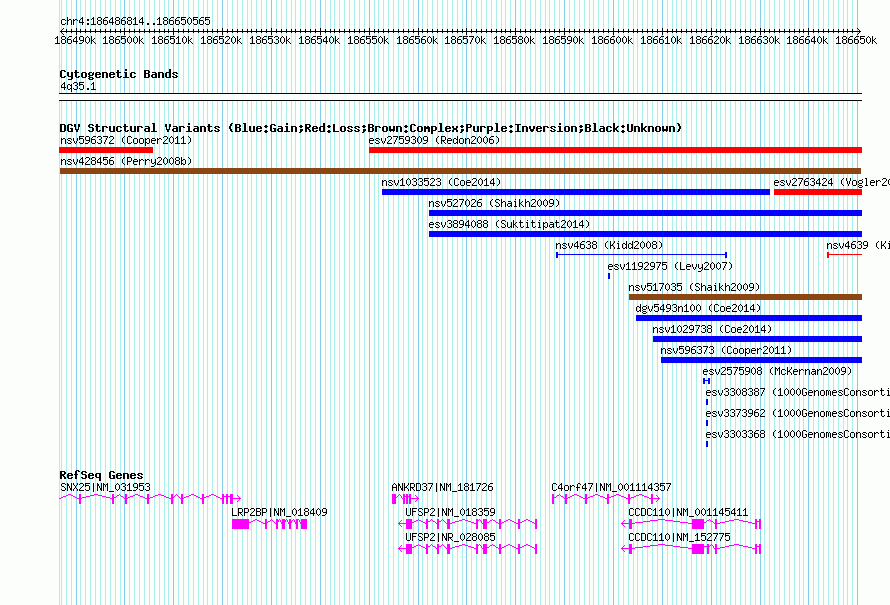Click the 186550k position on the ruler
The height and width of the screenshot is (605, 890).
tap(368, 40)
